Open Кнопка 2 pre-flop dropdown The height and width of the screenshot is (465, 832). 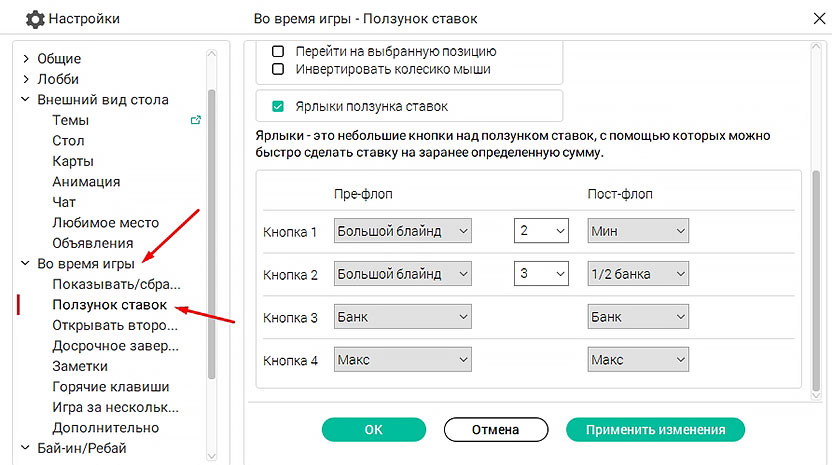tap(403, 274)
